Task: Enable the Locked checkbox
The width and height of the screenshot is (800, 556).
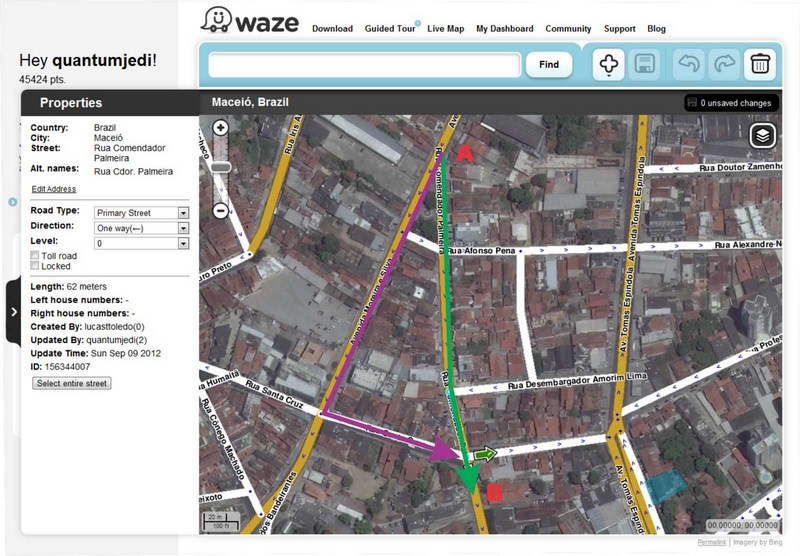Action: pyautogui.click(x=35, y=265)
